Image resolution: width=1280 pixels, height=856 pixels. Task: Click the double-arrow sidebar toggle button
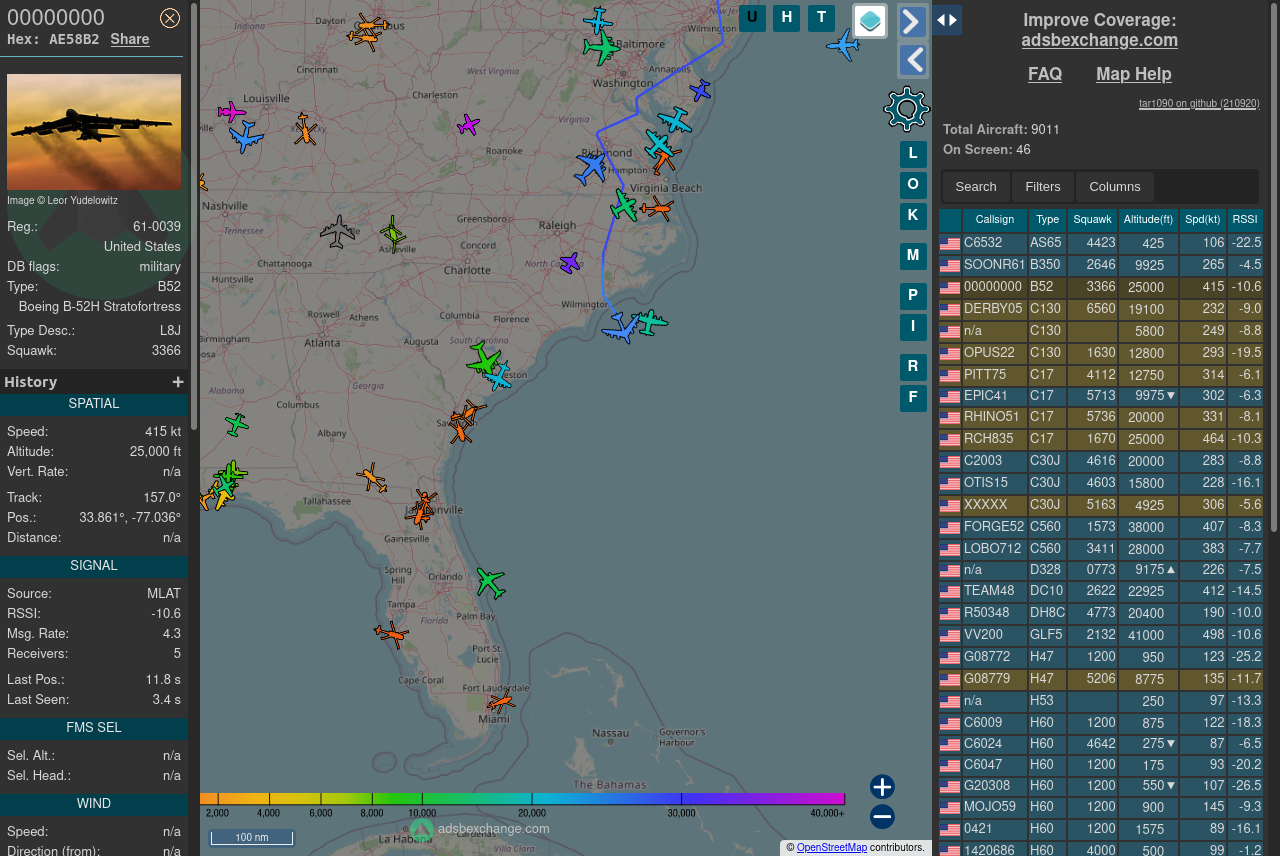coord(947,20)
